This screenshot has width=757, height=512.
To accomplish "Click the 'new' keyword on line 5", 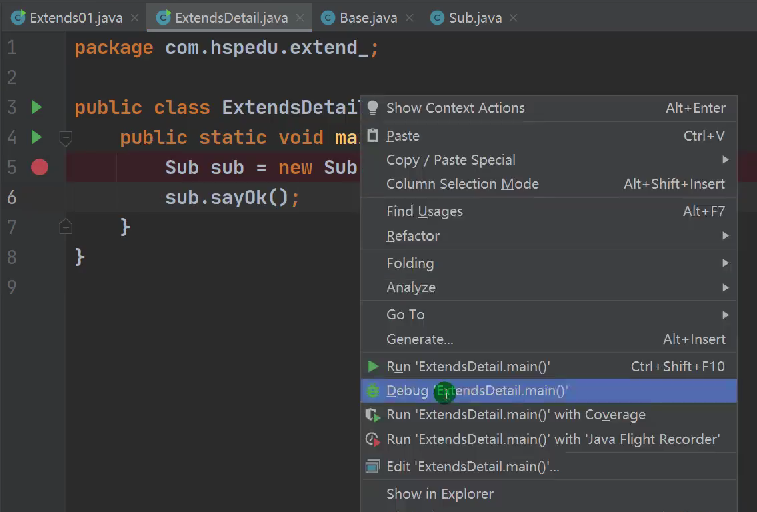I will click(x=295, y=167).
